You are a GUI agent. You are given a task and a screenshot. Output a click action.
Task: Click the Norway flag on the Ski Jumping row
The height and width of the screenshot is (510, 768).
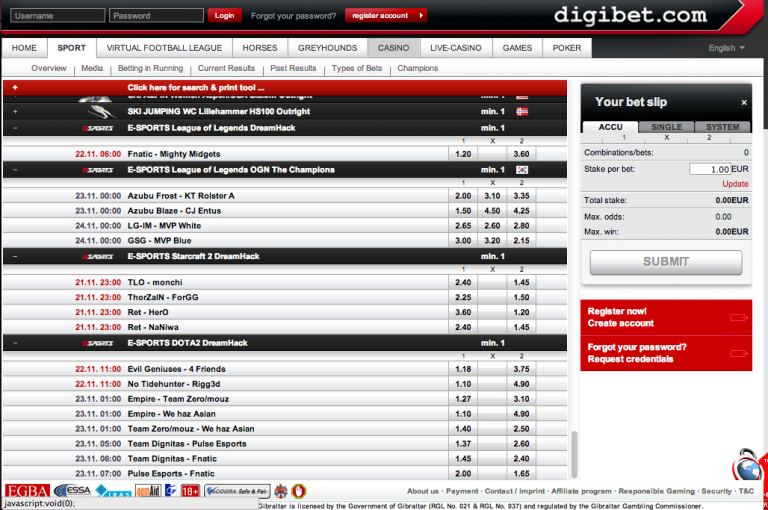click(x=522, y=112)
